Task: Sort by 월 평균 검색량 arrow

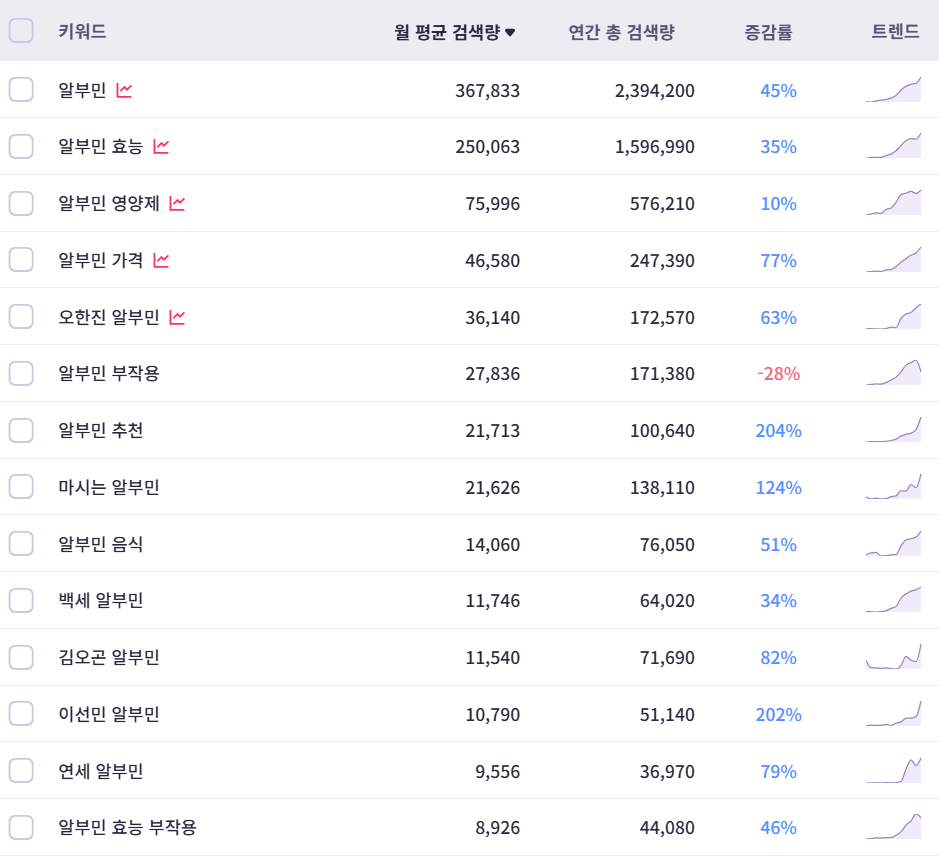Action: [x=510, y=32]
